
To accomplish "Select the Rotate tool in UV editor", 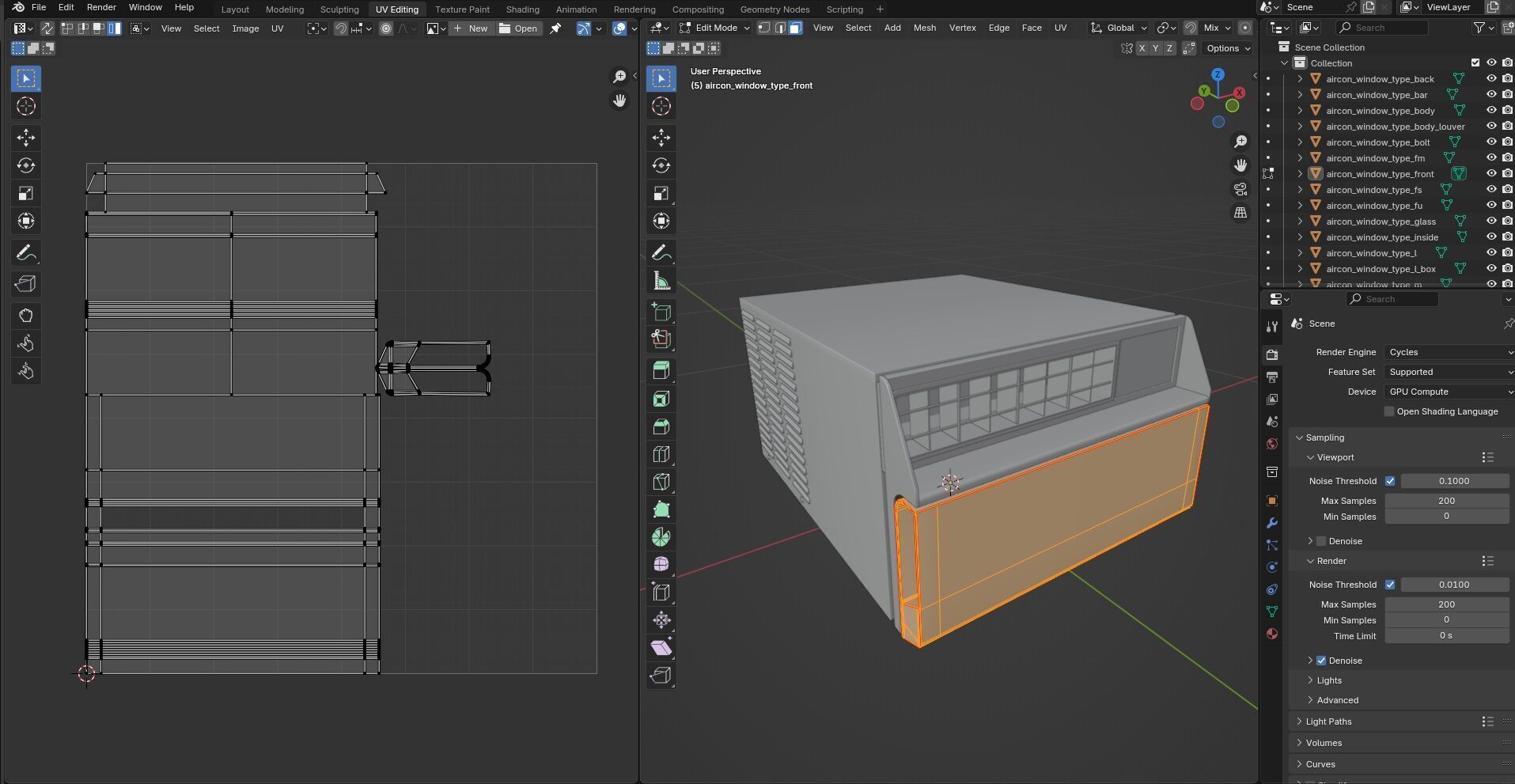I will pos(26,165).
